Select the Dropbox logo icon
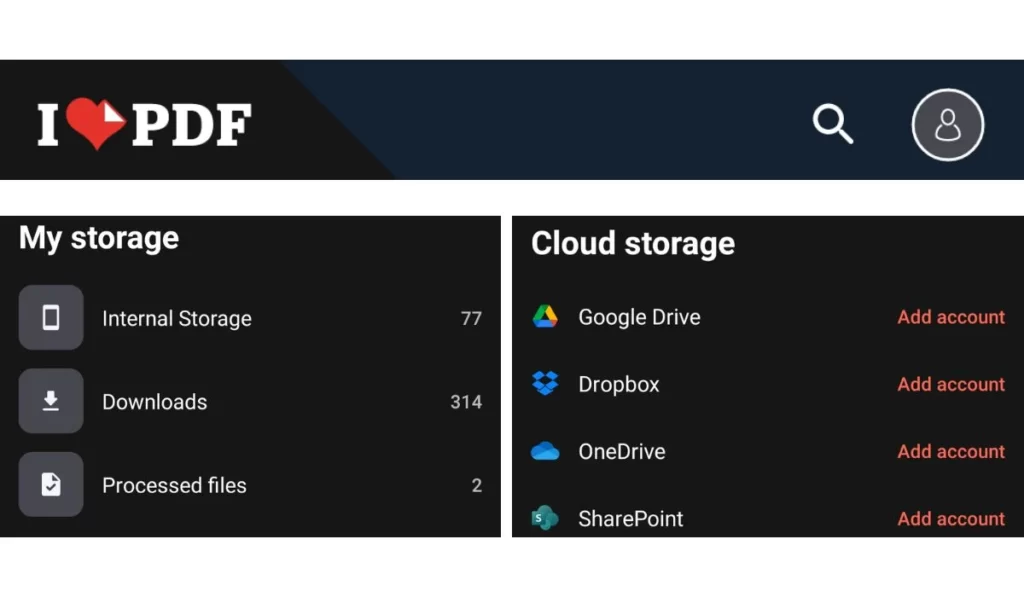Screen dimensions: 1024x597 tap(545, 383)
